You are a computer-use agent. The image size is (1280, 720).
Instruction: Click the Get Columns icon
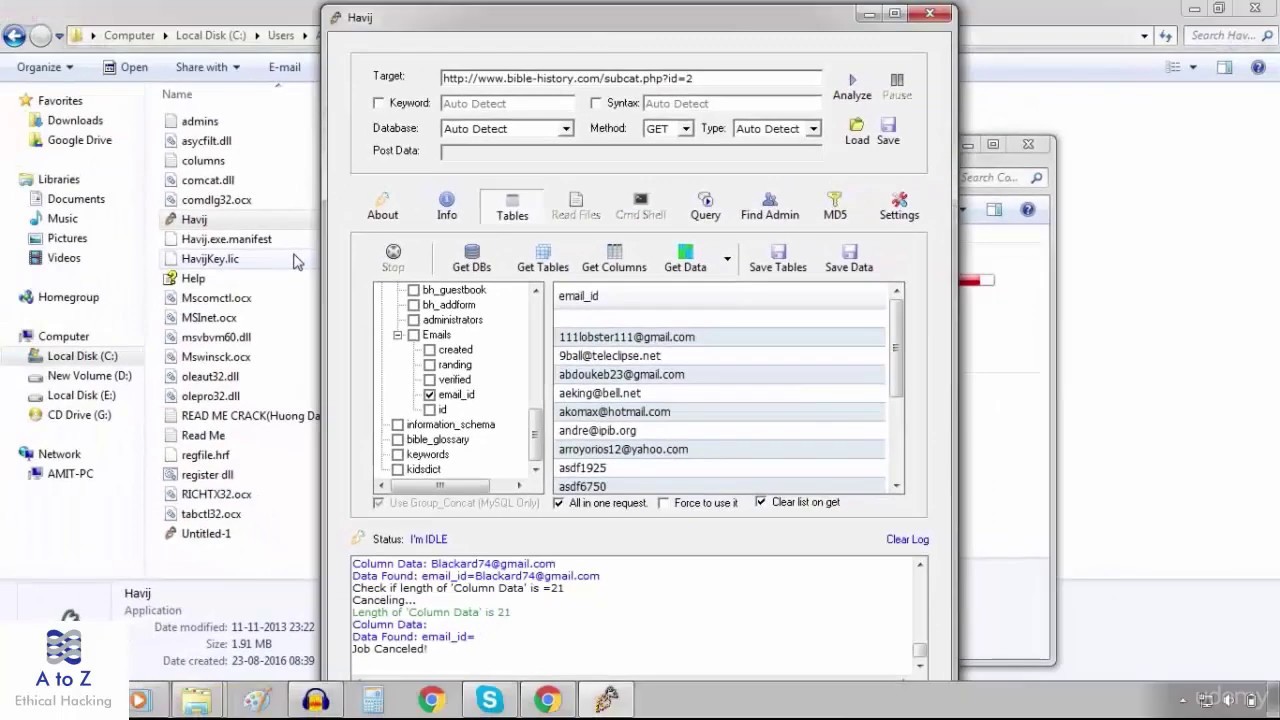click(614, 251)
